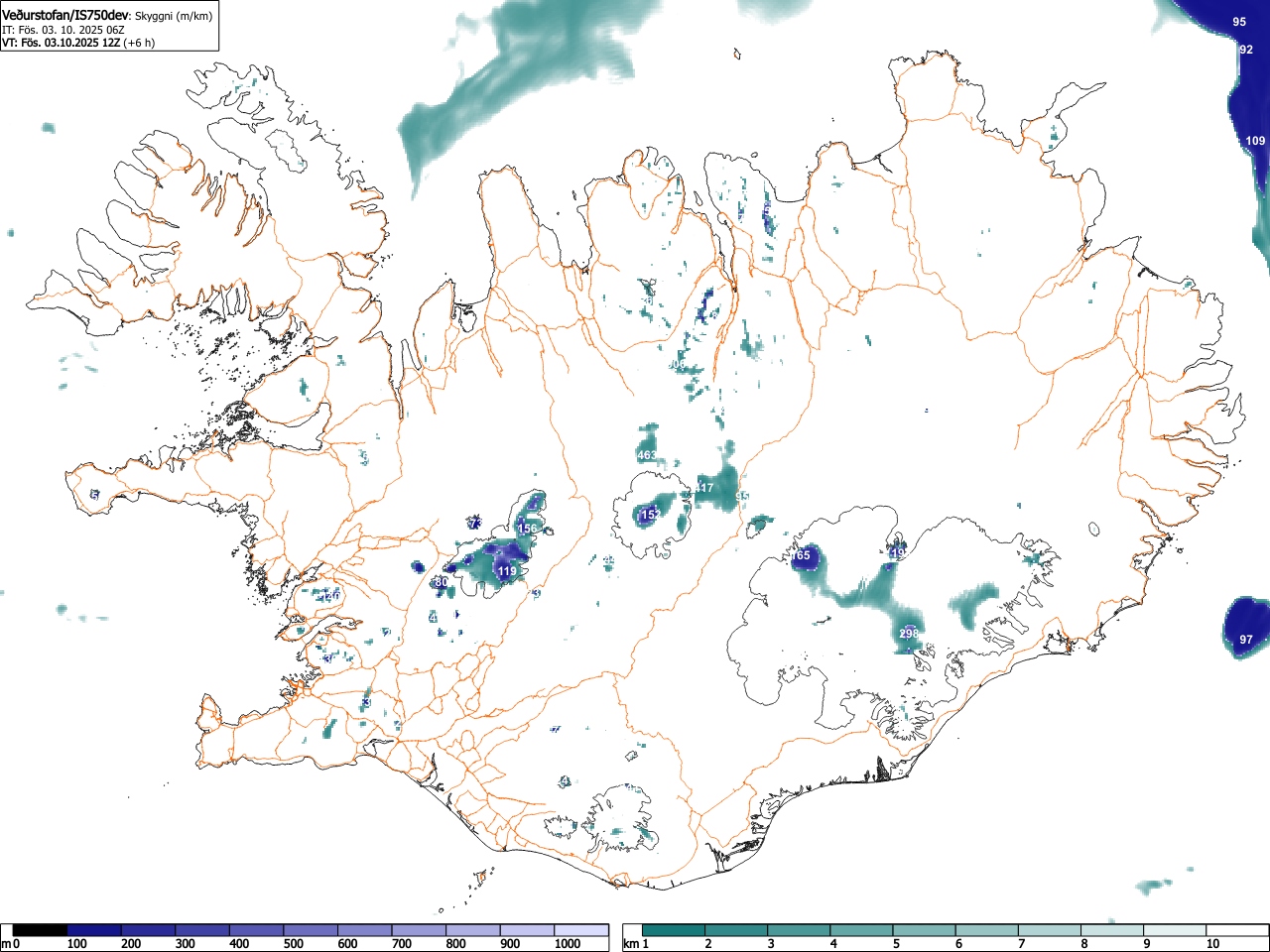The image size is (1270, 952).
Task: Click the visibility value '95' at top right
Action: (x=1240, y=22)
